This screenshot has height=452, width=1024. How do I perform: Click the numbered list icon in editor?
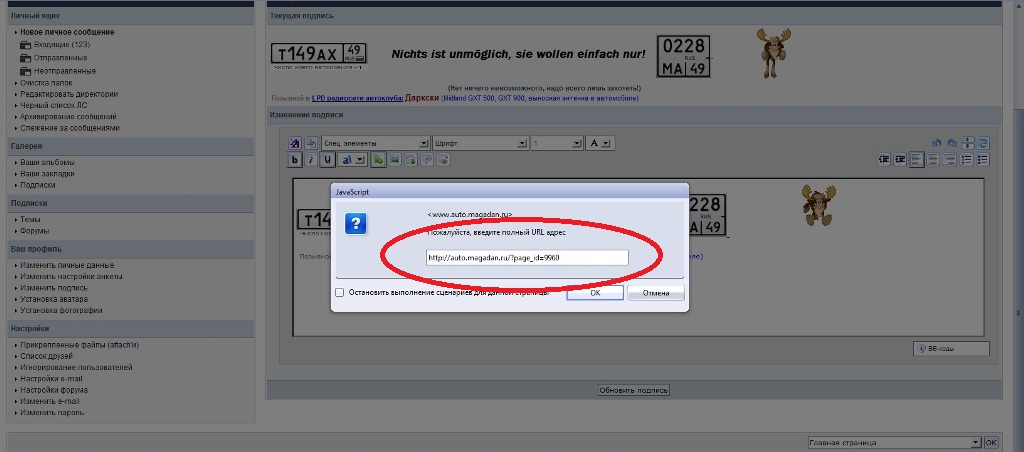pyautogui.click(x=966, y=159)
